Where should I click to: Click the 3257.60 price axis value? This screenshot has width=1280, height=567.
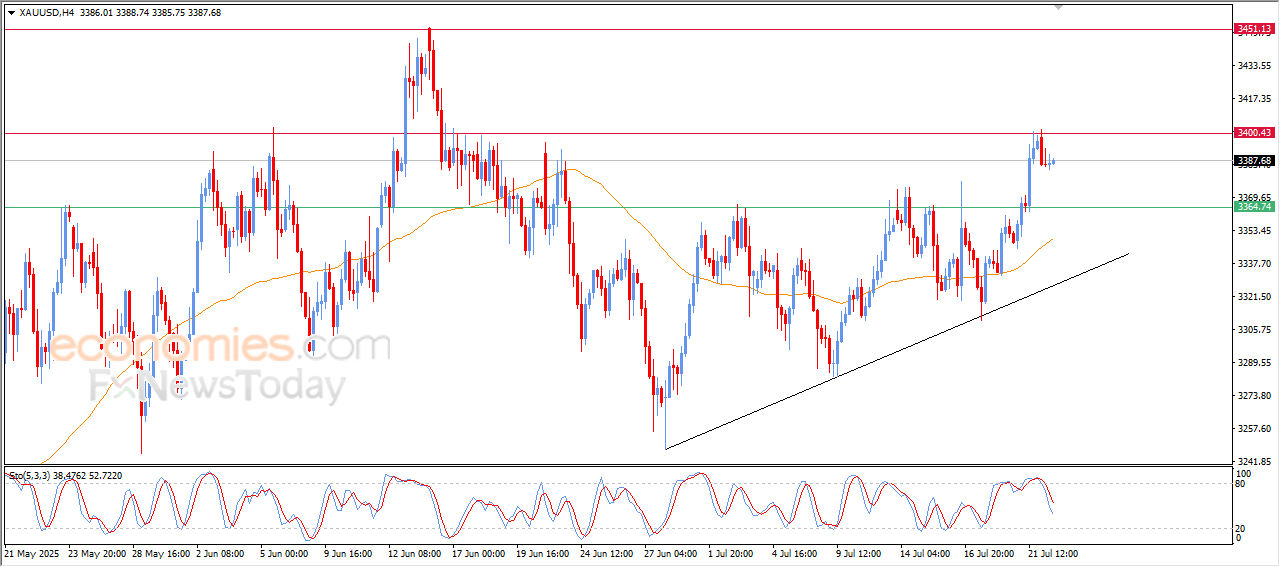pos(1254,429)
